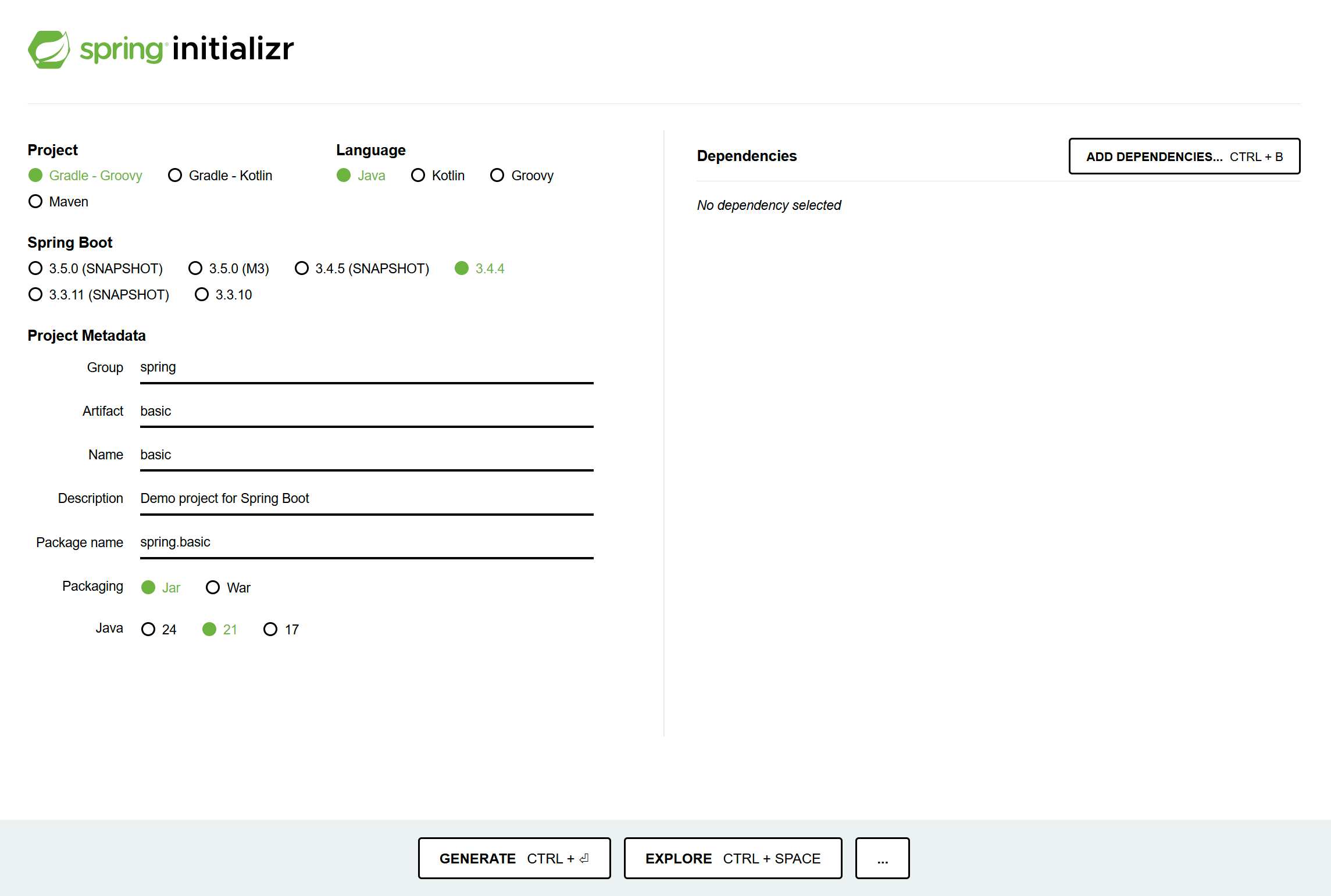The height and width of the screenshot is (896, 1331).
Task: Click the Package name field
Action: coord(366,542)
